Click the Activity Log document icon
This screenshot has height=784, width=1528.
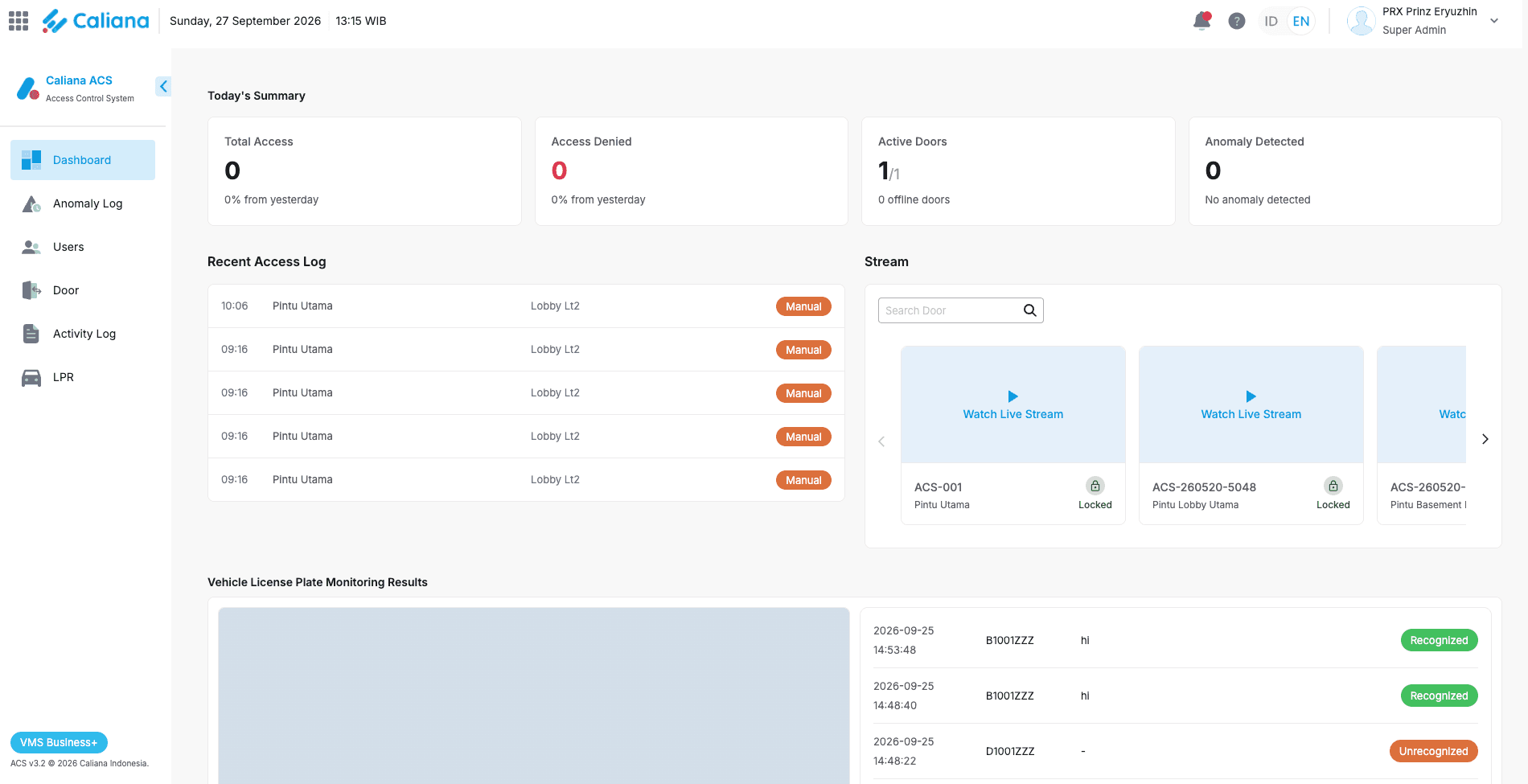[31, 334]
